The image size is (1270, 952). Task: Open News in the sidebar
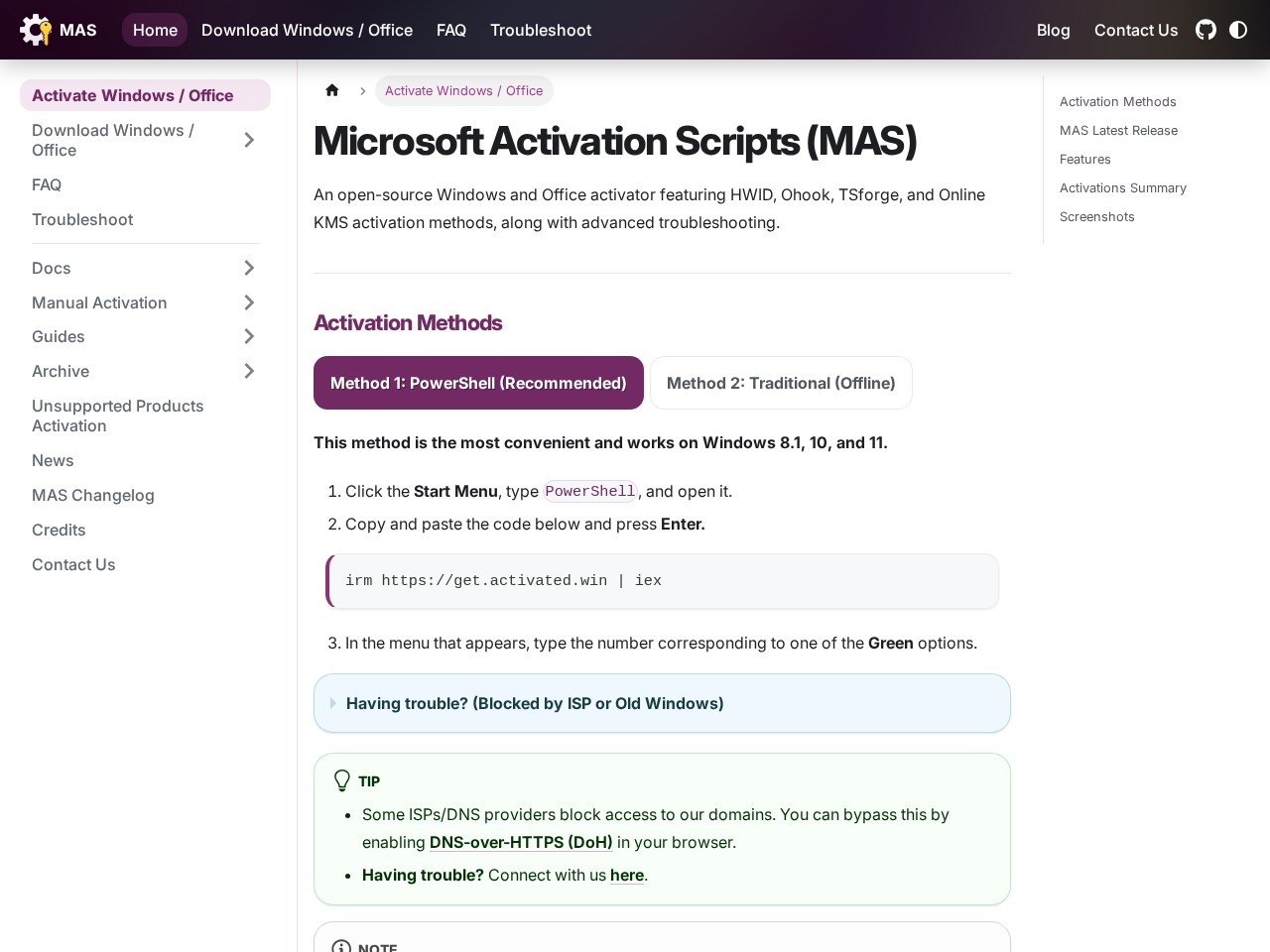pos(53,460)
